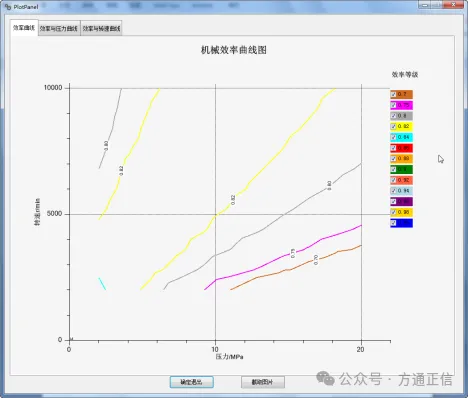Select the 效率曲线 tab
Image resolution: width=468 pixels, height=398 pixels.
24,28
